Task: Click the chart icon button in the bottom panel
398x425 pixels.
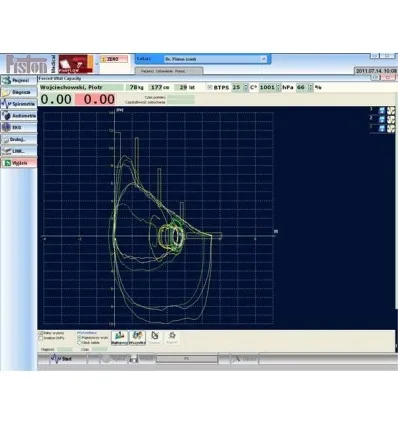Action: point(120,338)
